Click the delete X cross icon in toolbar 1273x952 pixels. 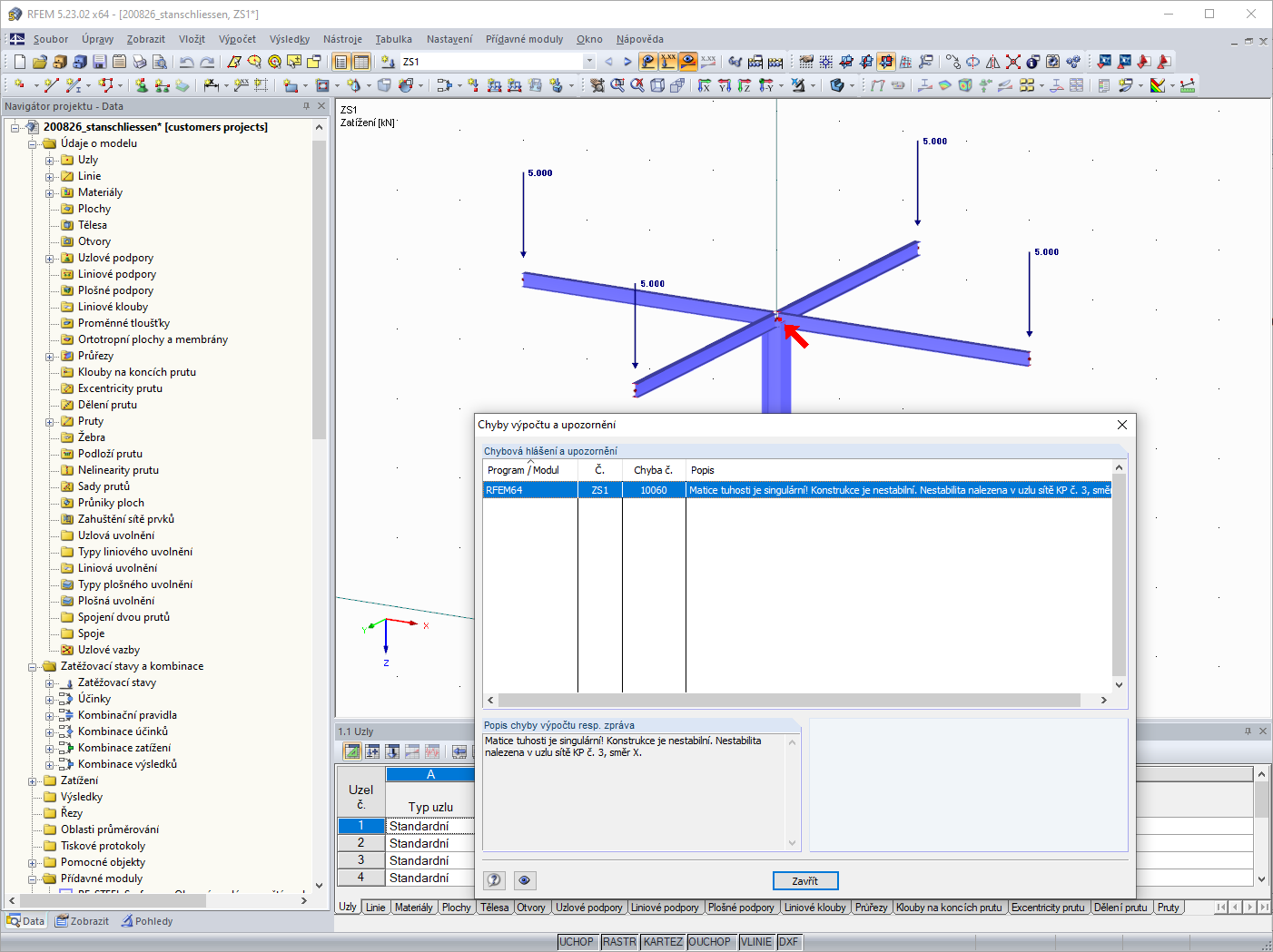[1013, 62]
